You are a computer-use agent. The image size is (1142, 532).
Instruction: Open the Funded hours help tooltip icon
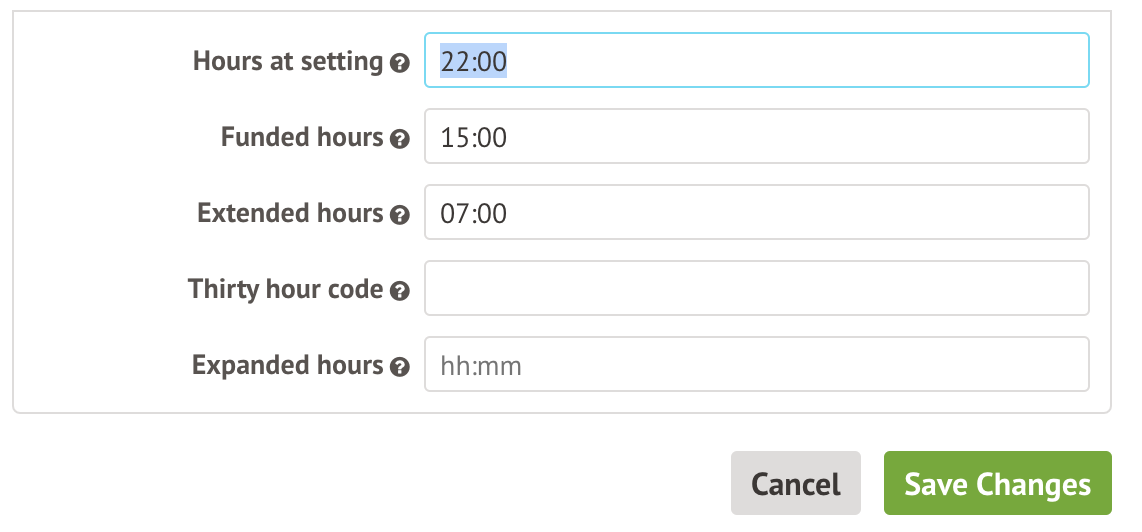point(400,139)
